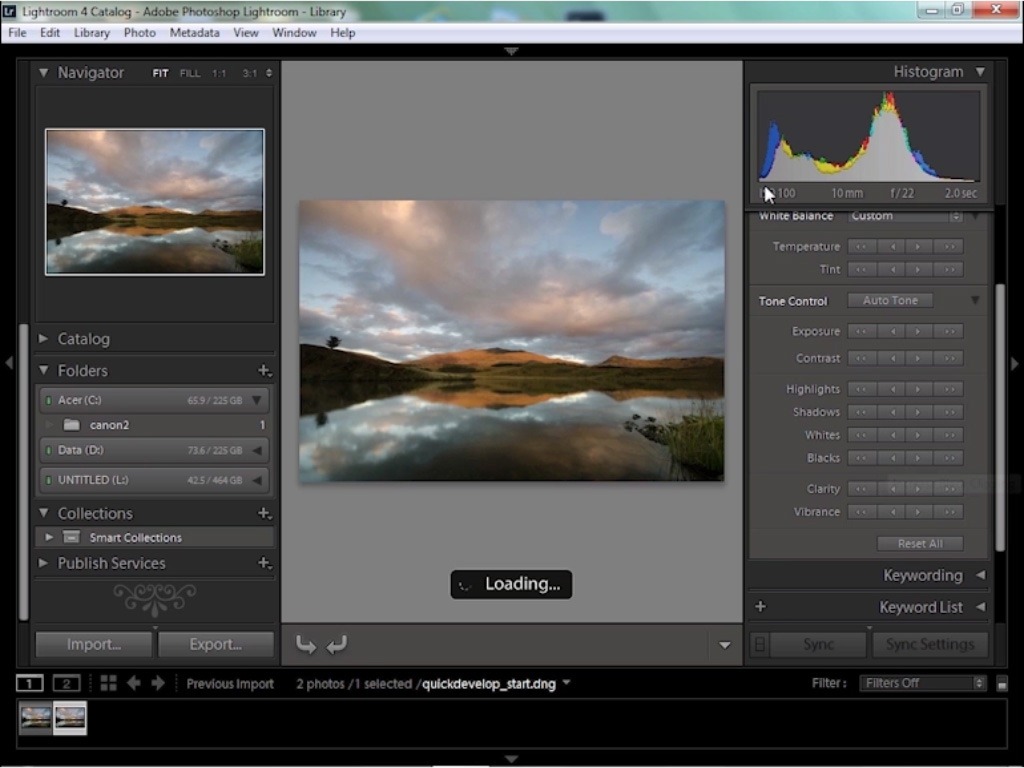Click the Navigator preview image
1024x768 pixels.
click(155, 202)
